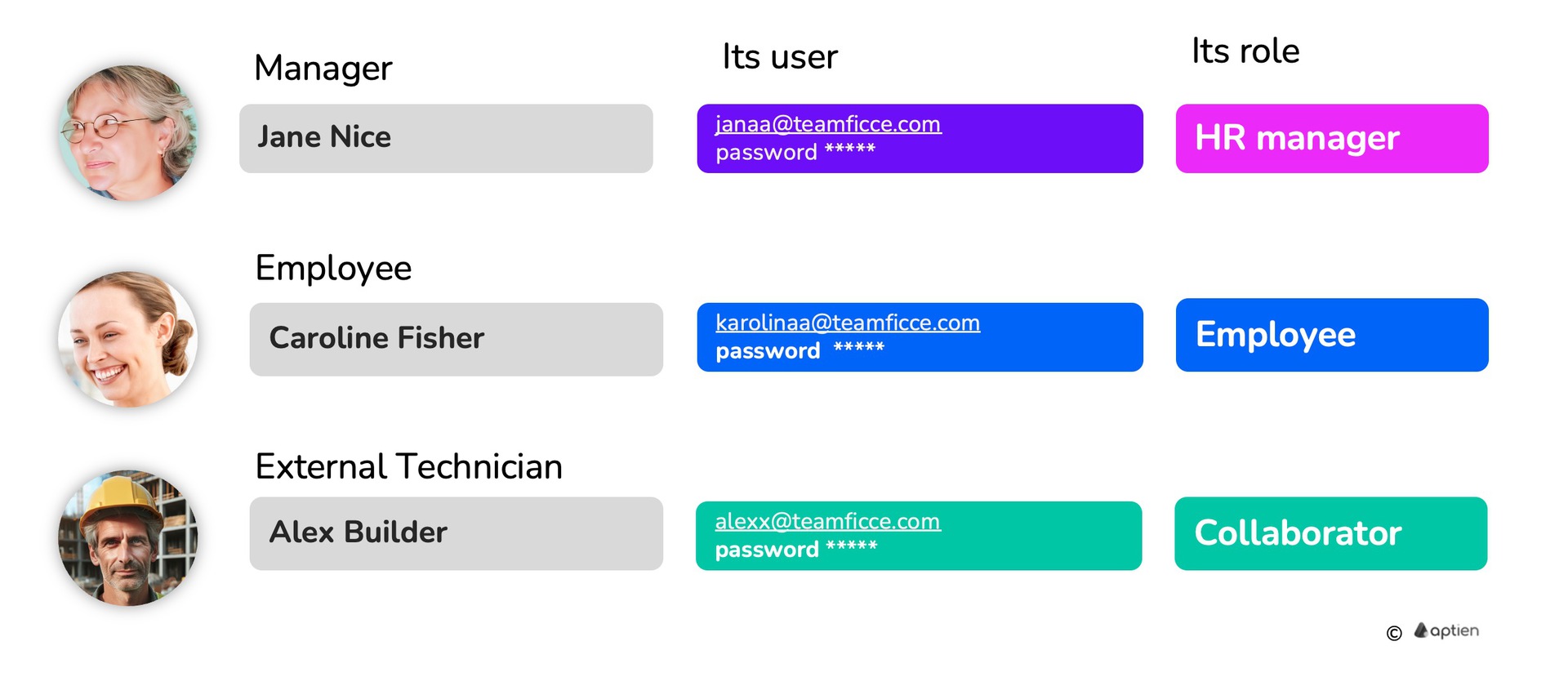Open the karolinaa@teamficce.com email link

click(x=848, y=323)
